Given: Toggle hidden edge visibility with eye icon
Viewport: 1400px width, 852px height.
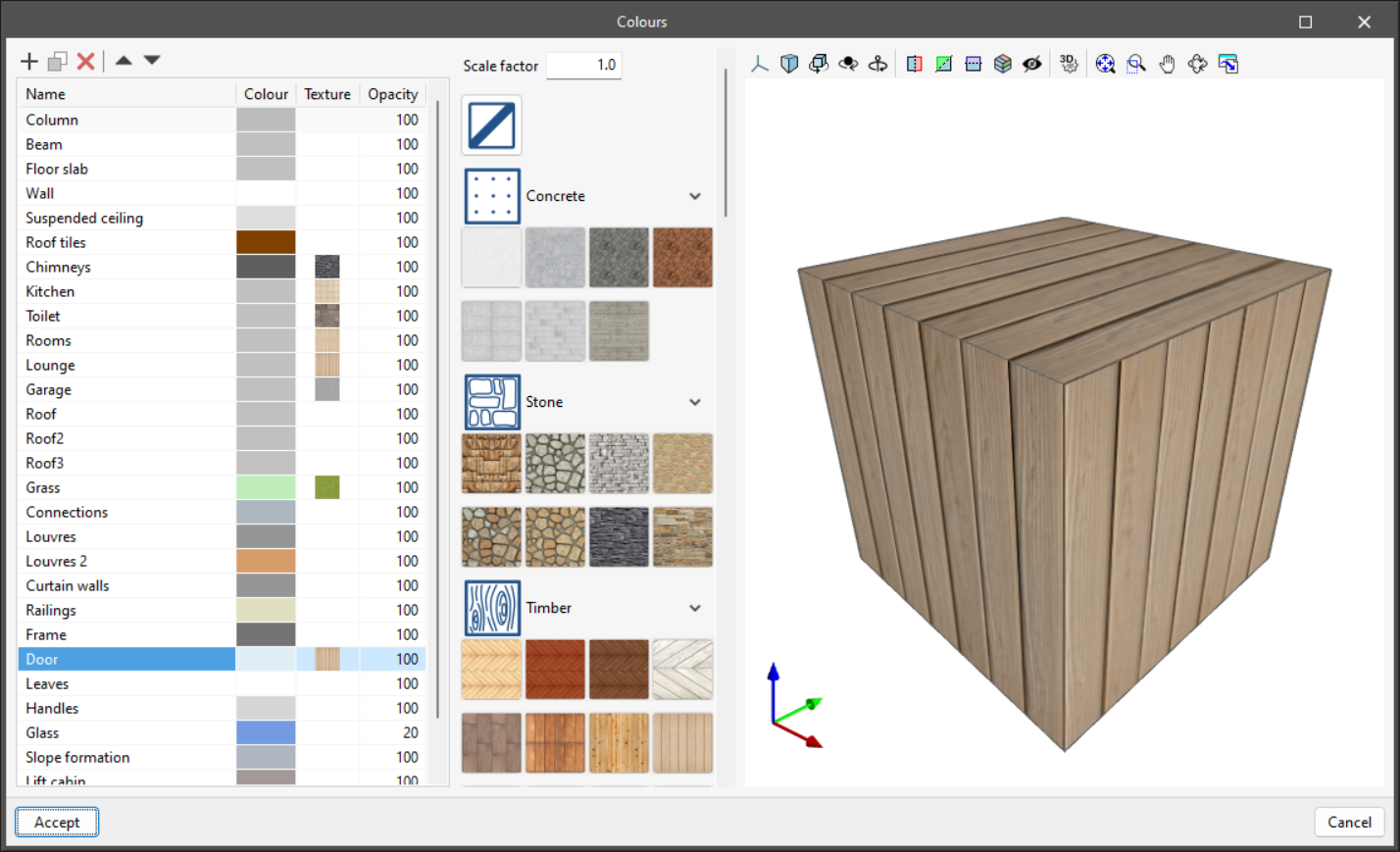Looking at the screenshot, I should coord(1031,63).
